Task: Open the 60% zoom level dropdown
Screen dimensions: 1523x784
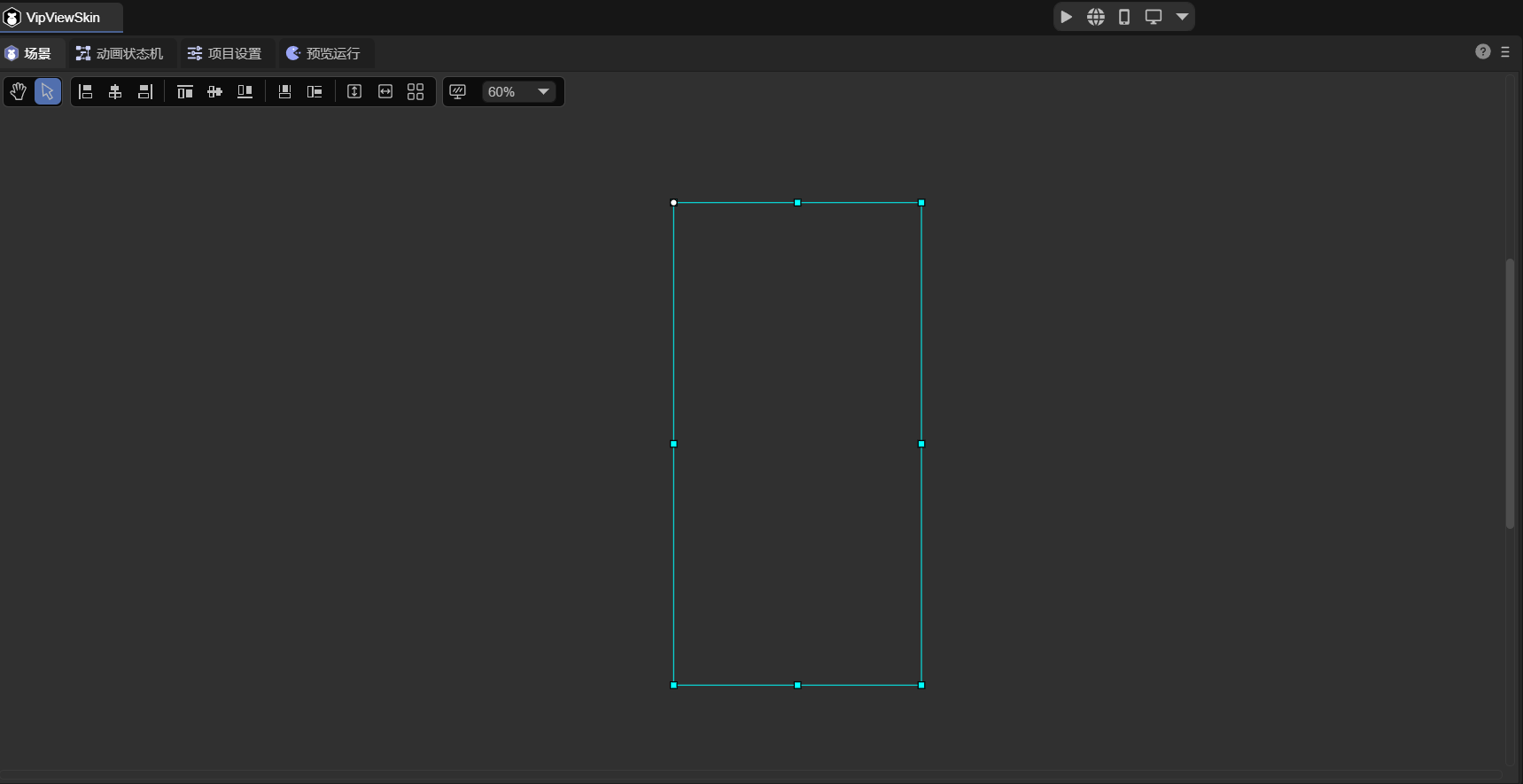Action: (x=519, y=92)
